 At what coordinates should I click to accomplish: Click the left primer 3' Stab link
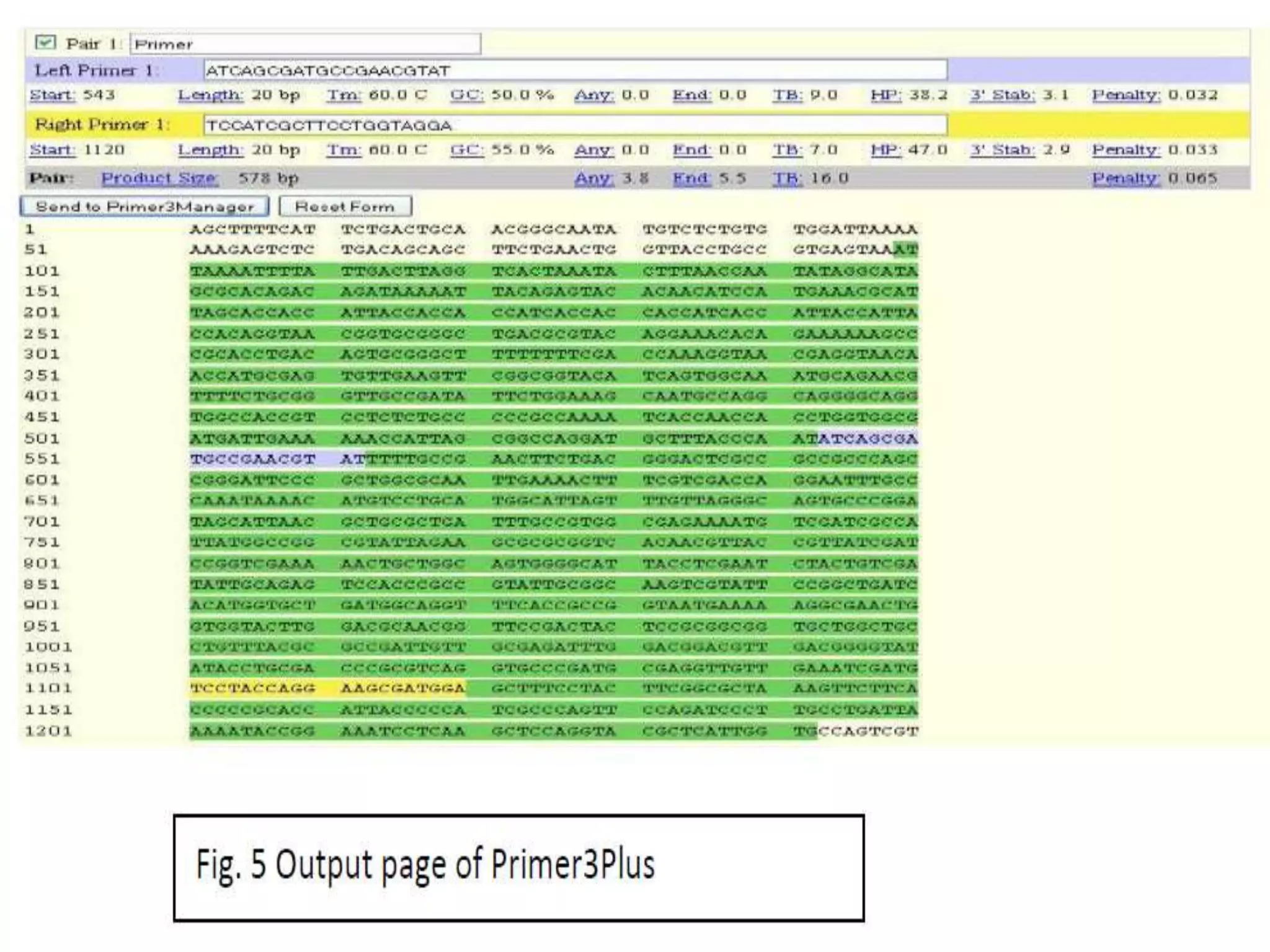(1002, 95)
